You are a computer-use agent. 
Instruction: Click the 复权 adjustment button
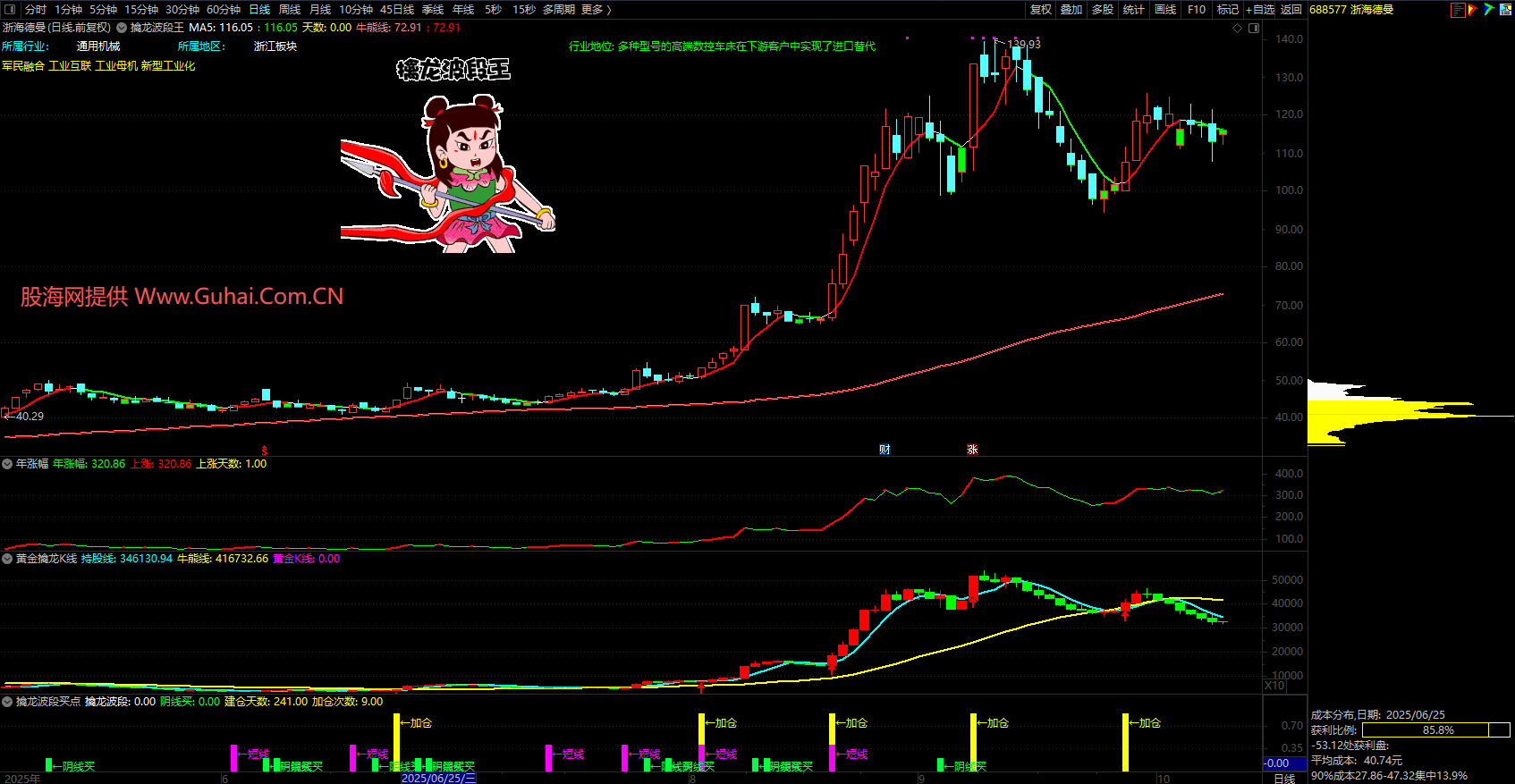click(x=1041, y=10)
